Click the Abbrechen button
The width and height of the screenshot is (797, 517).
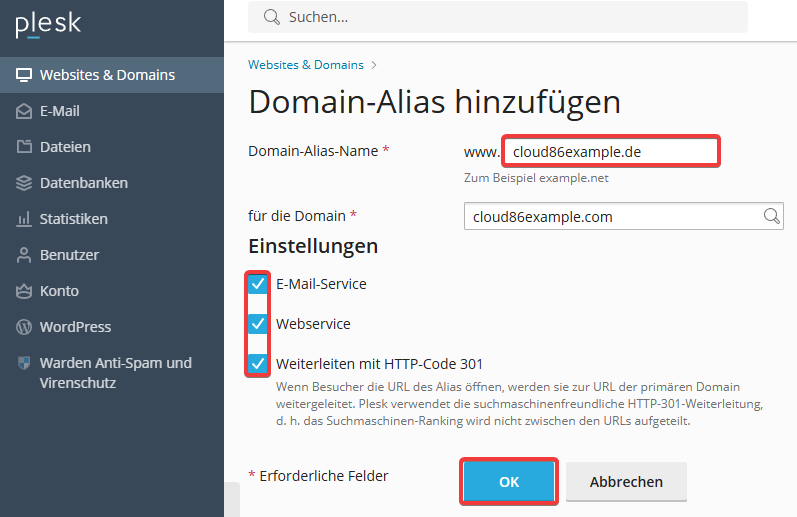(x=626, y=481)
